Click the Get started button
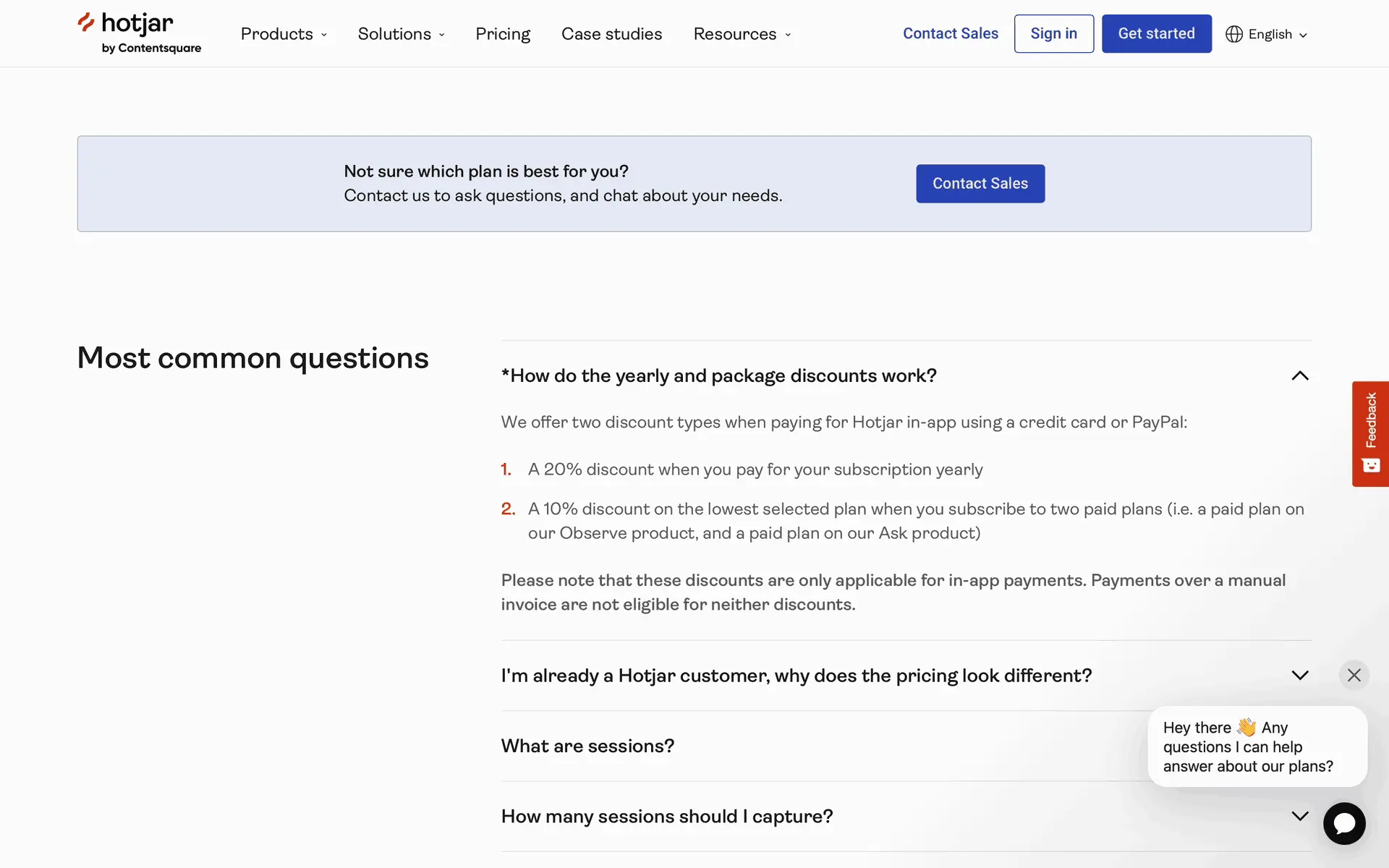The width and height of the screenshot is (1389, 868). [x=1156, y=33]
